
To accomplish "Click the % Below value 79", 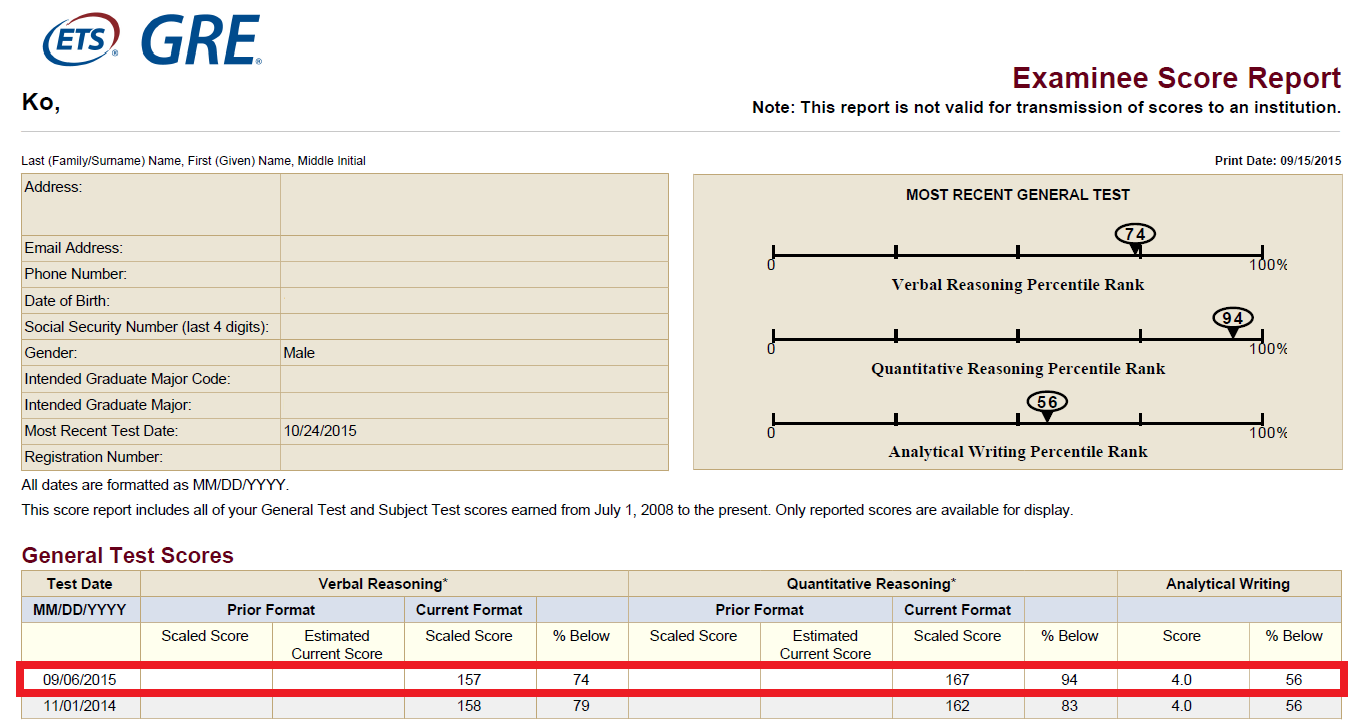I will [x=581, y=706].
